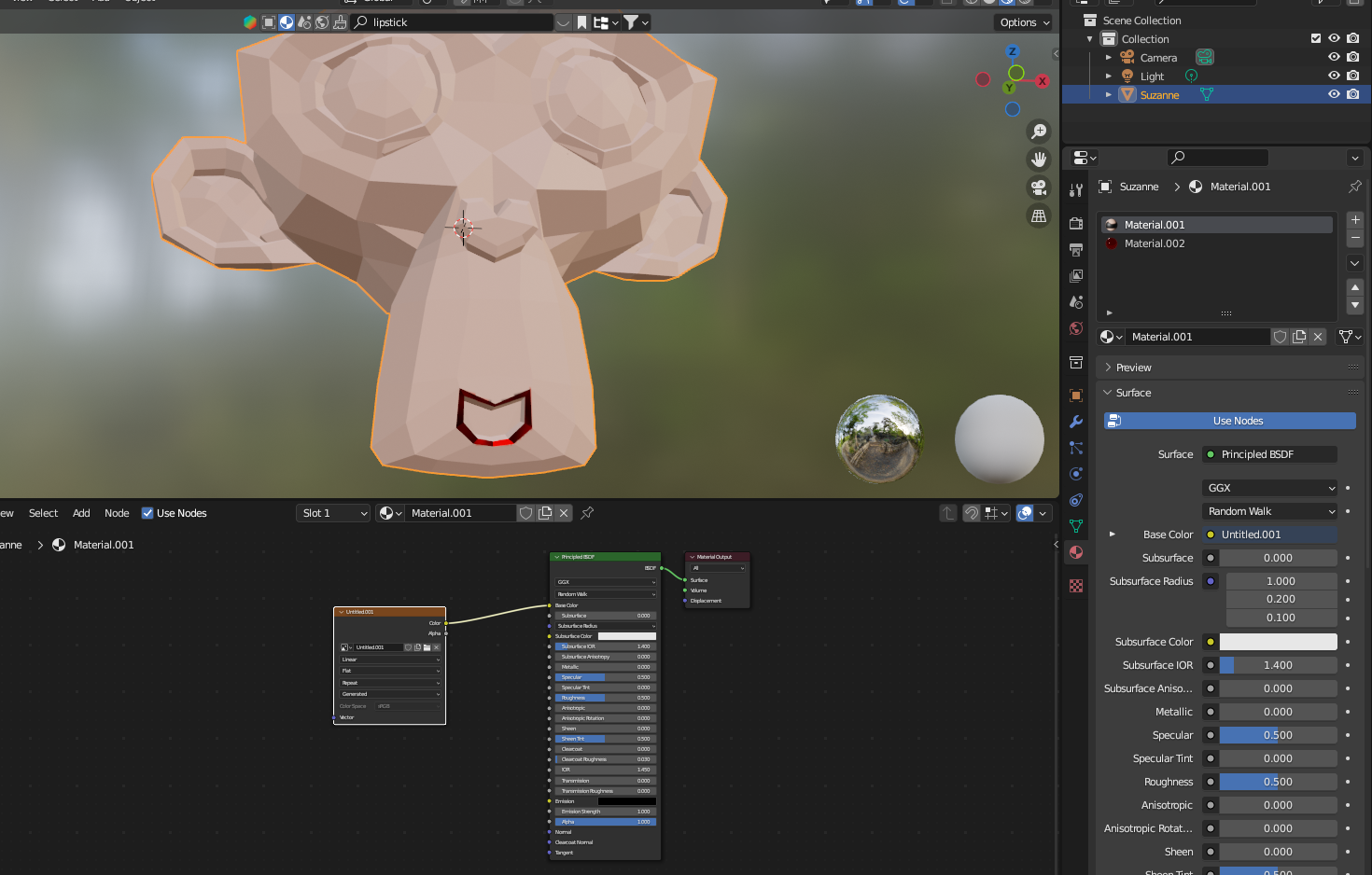Screen dimensions: 1372x875
Task: Collapse the Collection tree in outliner
Action: click(x=1090, y=39)
